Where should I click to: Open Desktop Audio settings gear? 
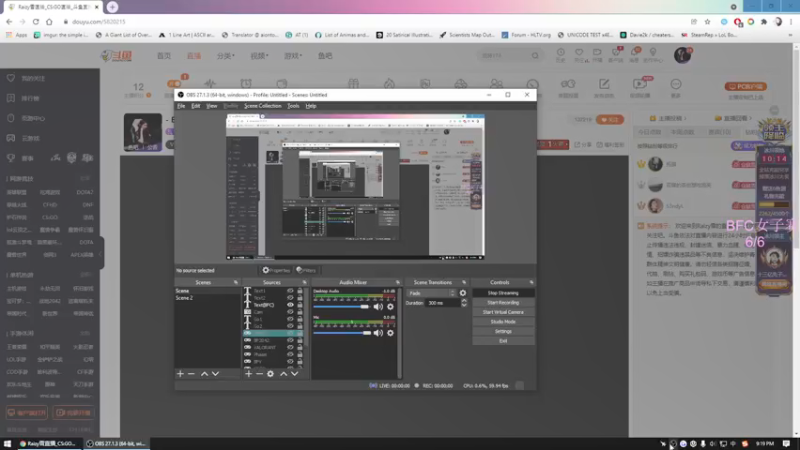tap(390, 307)
